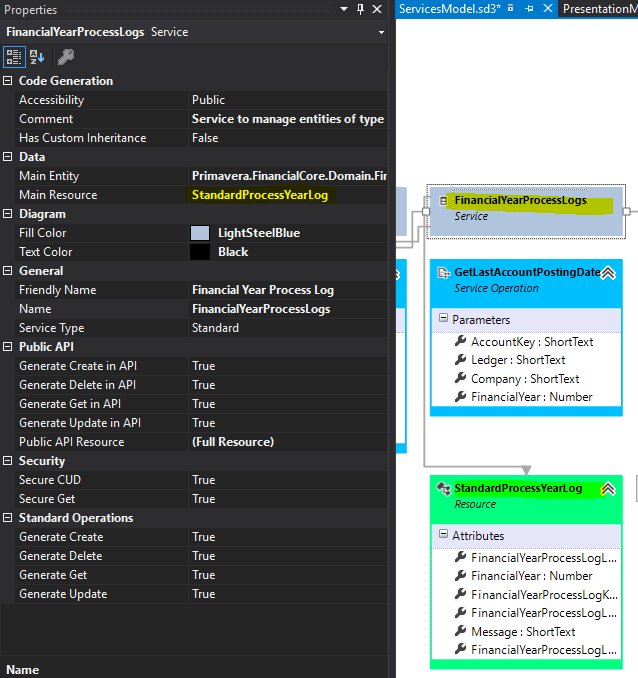638x678 pixels.
Task: Select the StandardProcessYearLog resource shape title
Action: point(518,489)
